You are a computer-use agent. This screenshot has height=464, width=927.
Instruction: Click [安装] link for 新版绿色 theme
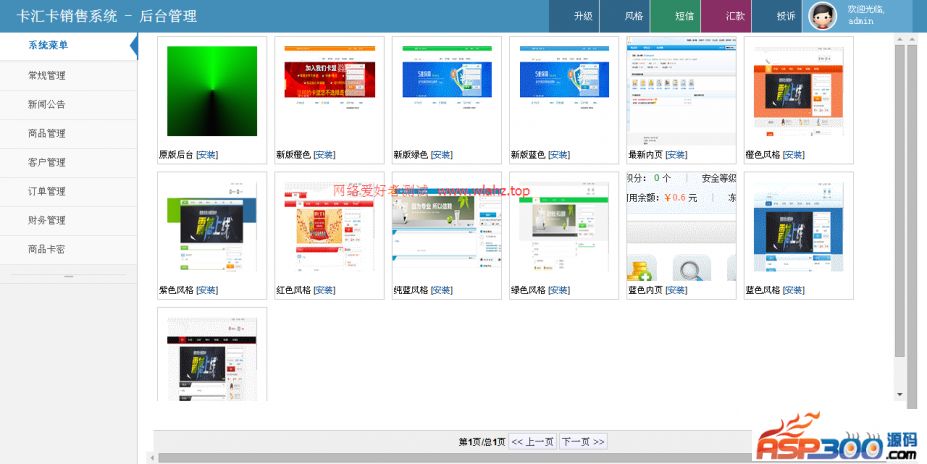442,155
